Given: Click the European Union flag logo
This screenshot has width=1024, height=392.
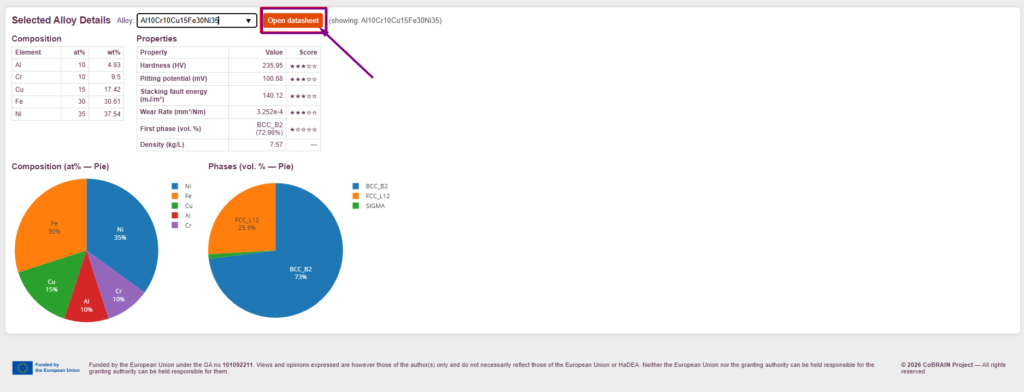Looking at the screenshot, I should 22,368.
